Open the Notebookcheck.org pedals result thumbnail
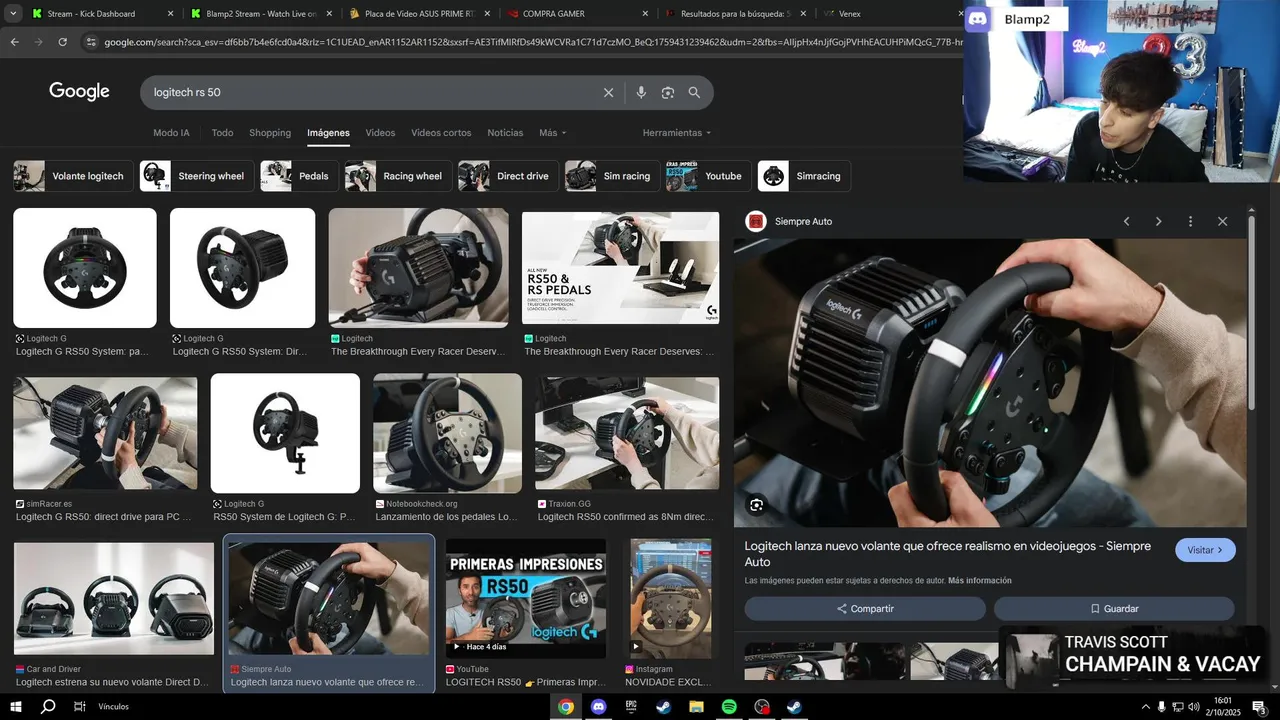 (x=447, y=434)
